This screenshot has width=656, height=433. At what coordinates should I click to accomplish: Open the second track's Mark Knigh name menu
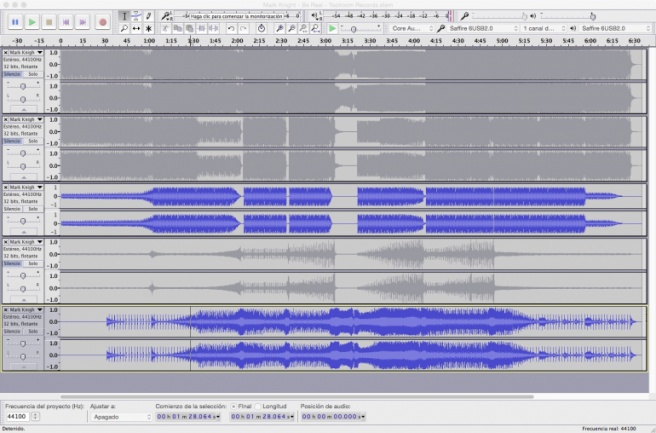pyautogui.click(x=26, y=119)
